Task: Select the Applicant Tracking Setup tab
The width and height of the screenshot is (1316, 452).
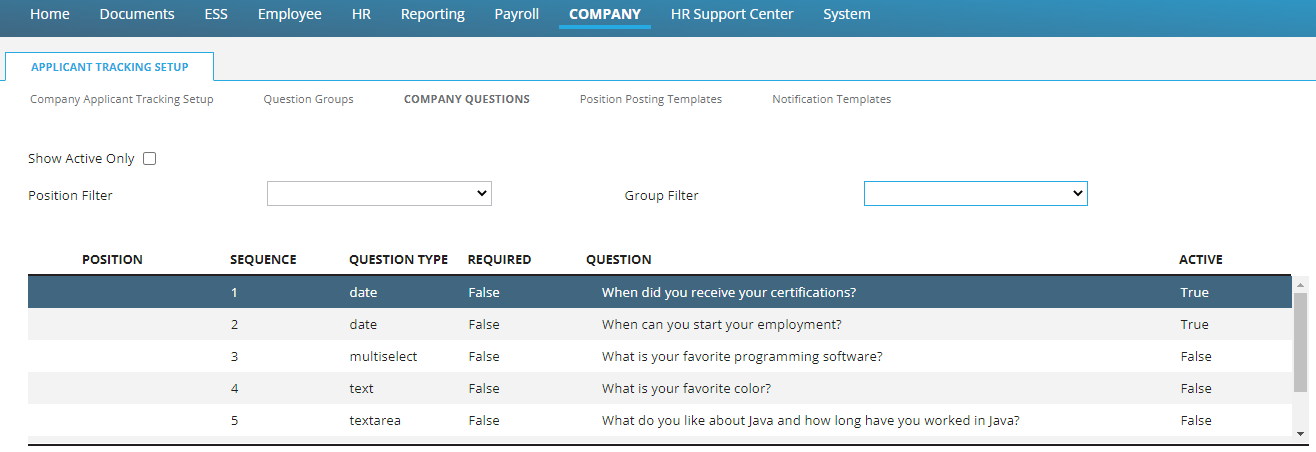Action: point(109,67)
